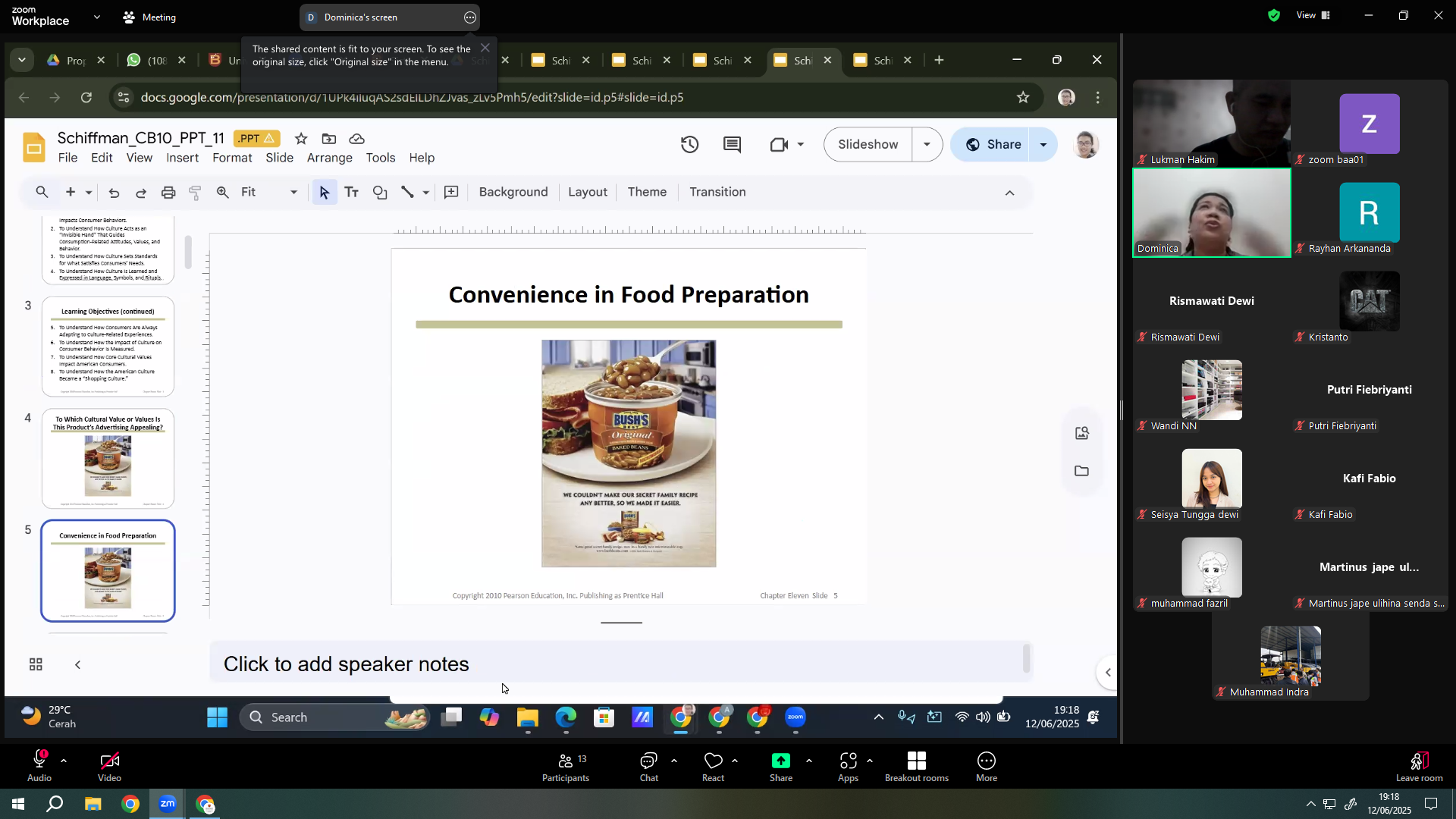Screen dimensions: 1456x819
Task: Click the folder icon in side panel
Action: coord(1082,472)
